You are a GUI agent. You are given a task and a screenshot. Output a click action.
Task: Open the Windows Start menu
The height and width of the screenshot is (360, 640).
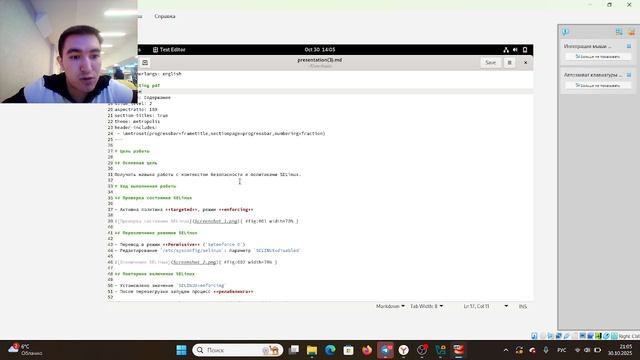(x=181, y=350)
